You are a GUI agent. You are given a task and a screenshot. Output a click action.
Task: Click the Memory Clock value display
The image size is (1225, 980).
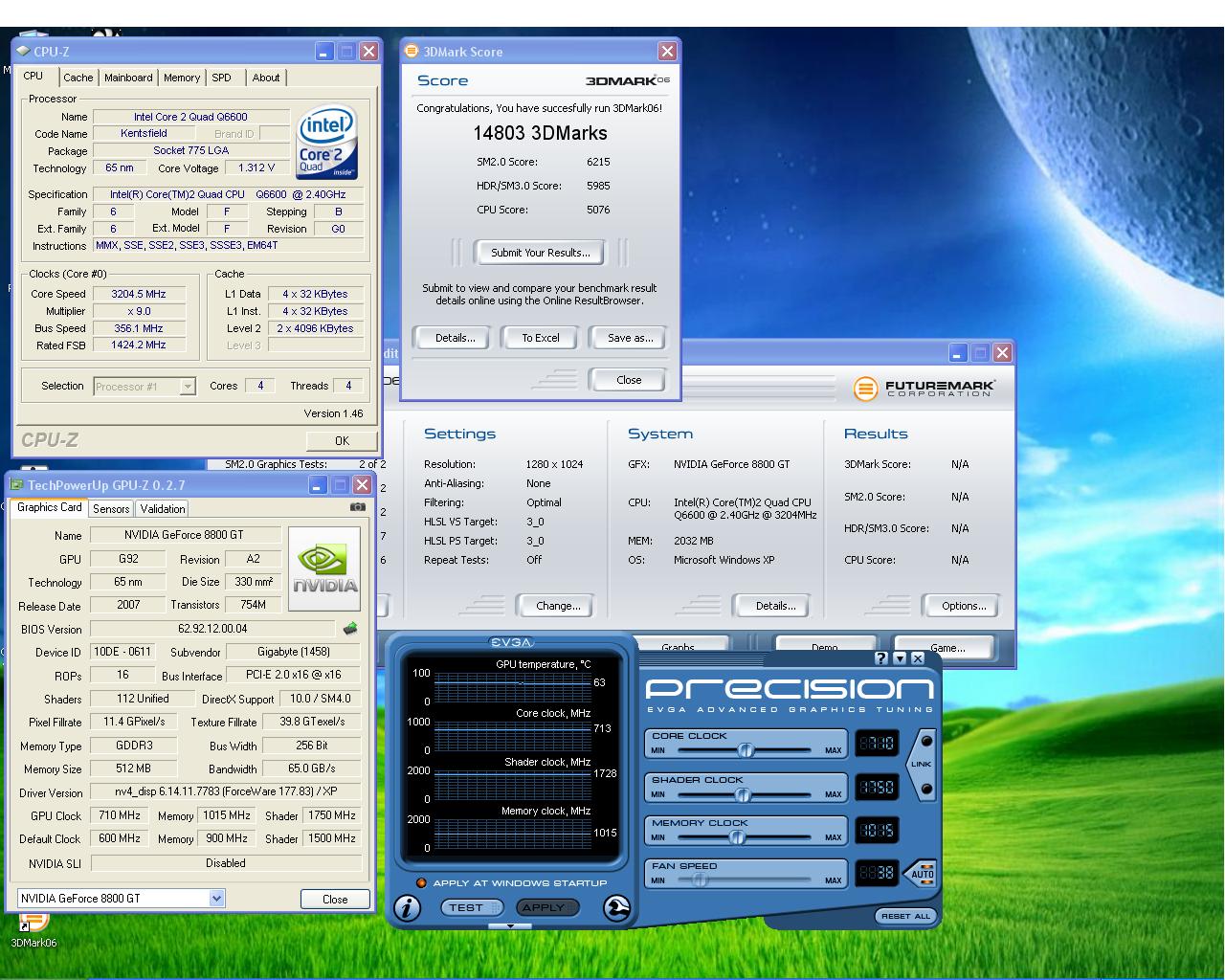[877, 830]
